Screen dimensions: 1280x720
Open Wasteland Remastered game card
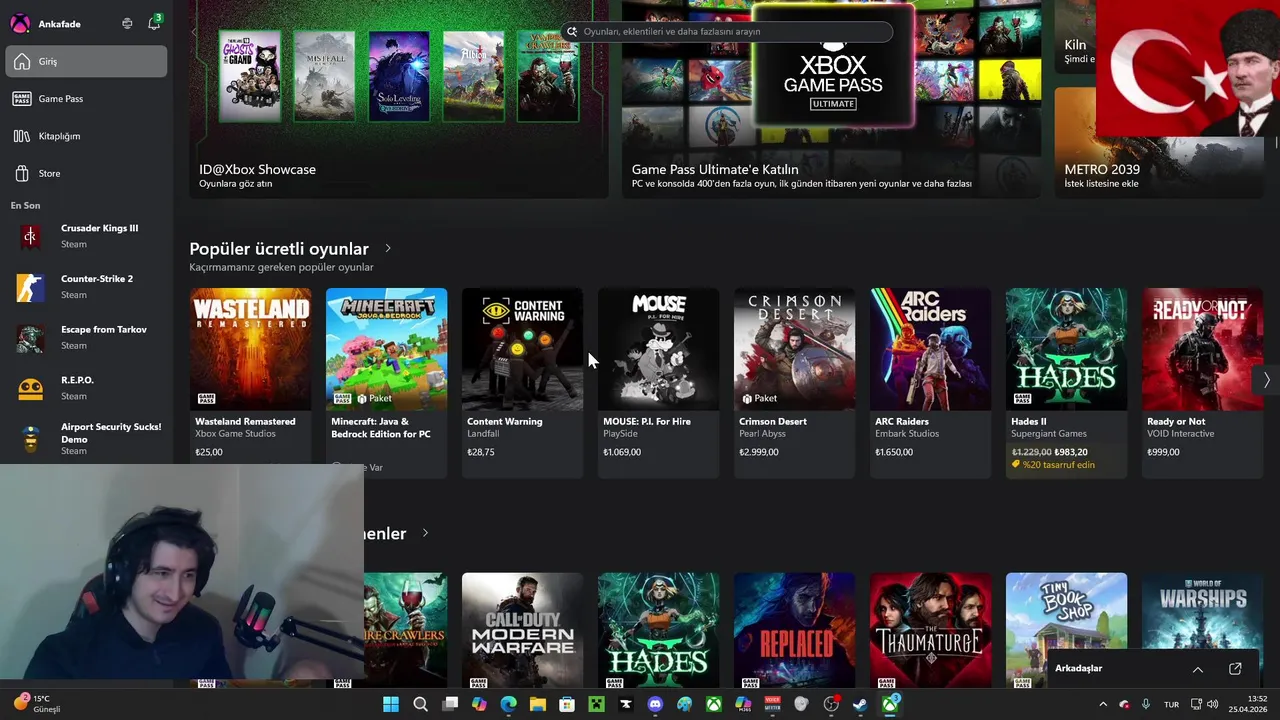point(250,383)
